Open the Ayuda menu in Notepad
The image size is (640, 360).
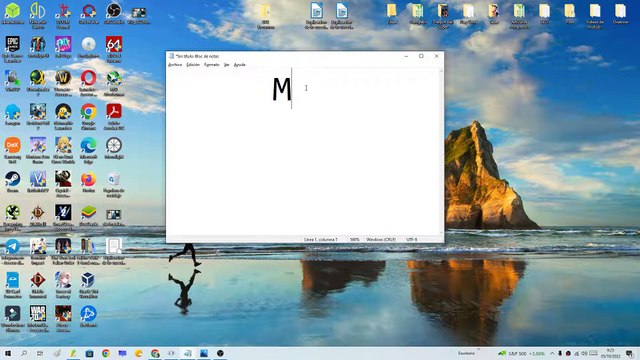tap(240, 65)
